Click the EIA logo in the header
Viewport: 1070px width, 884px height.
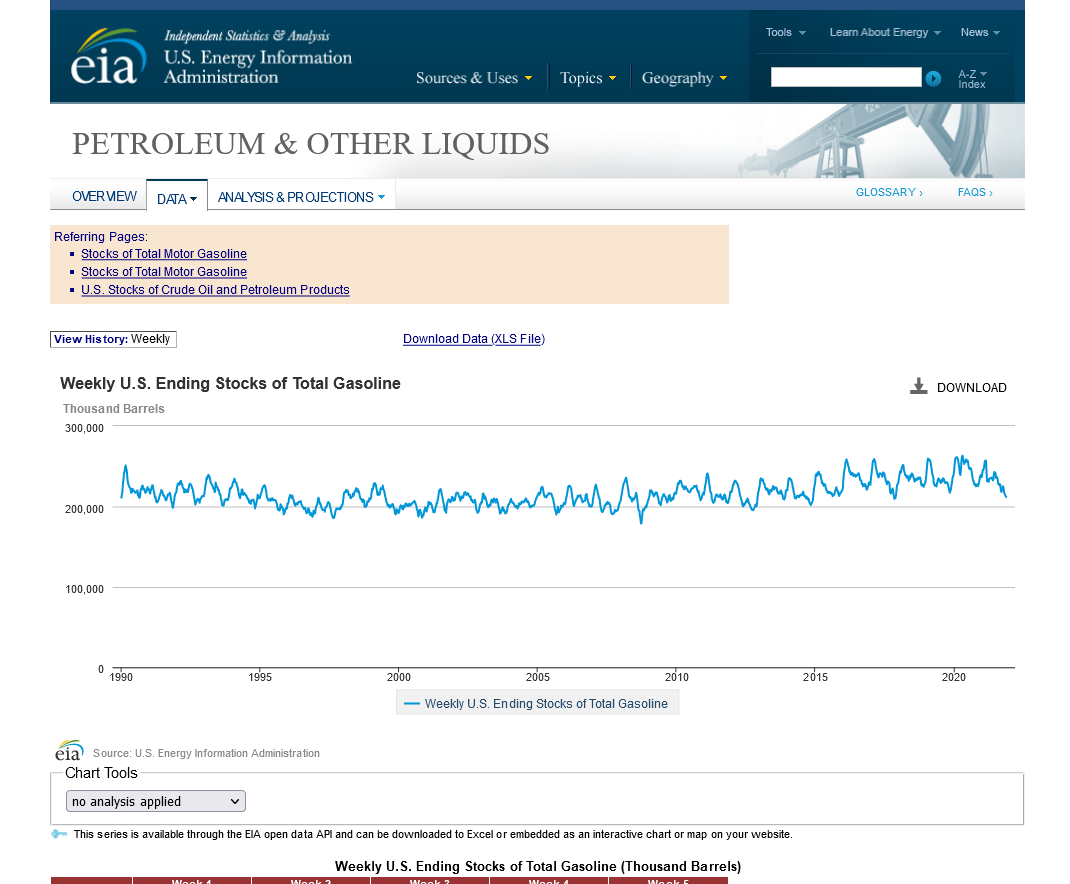[109, 57]
